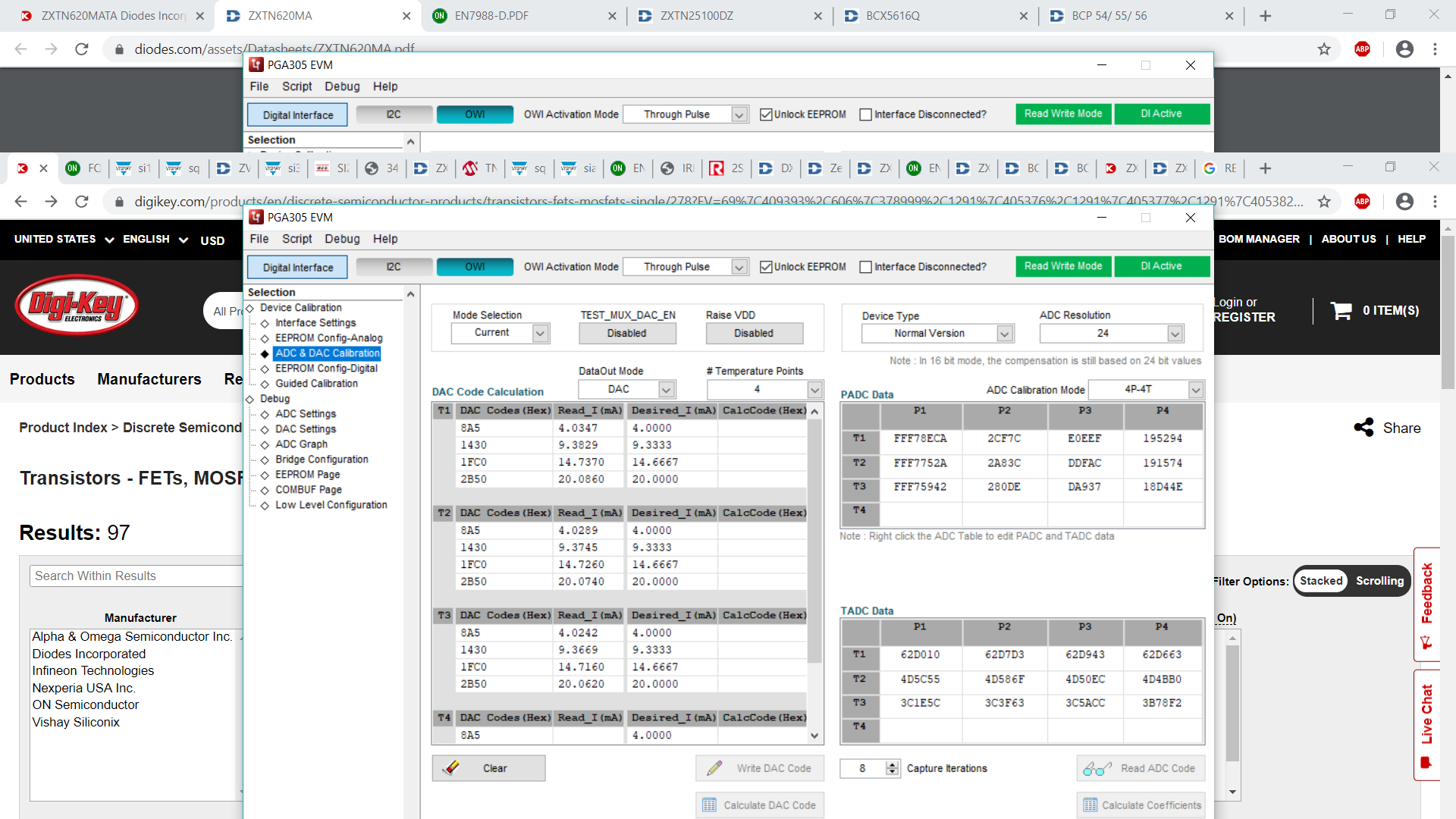Click the DAC table vertical scrollbar
1456x819 pixels.
click(814, 573)
